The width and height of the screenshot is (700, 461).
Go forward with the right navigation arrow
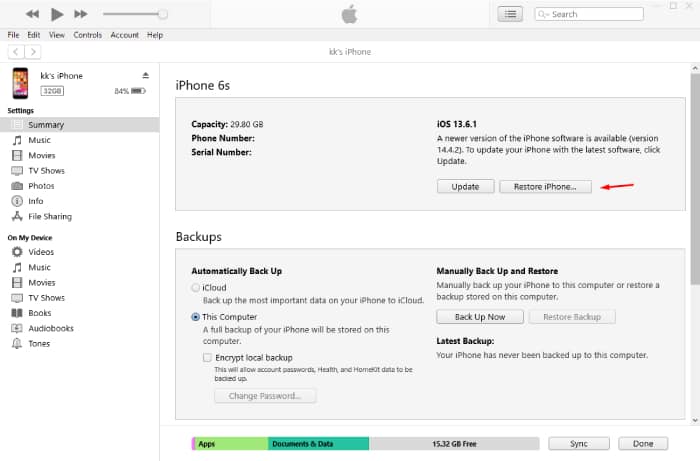(x=33, y=52)
